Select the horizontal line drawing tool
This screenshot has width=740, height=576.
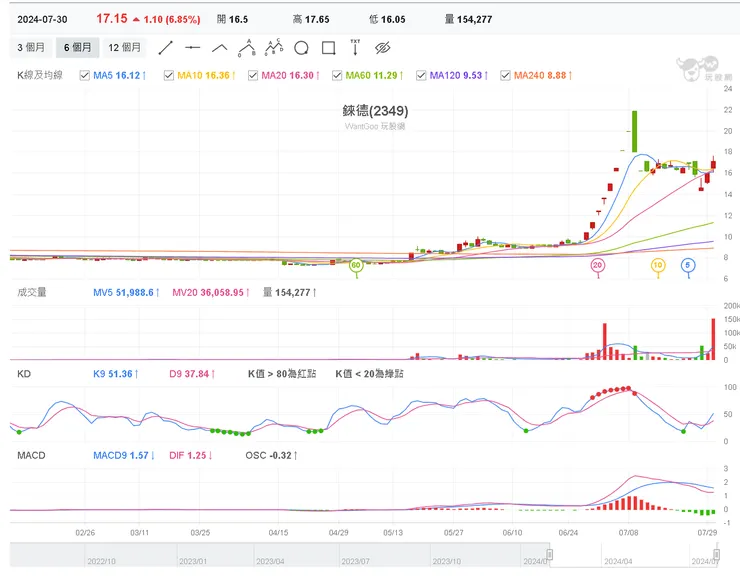point(193,48)
